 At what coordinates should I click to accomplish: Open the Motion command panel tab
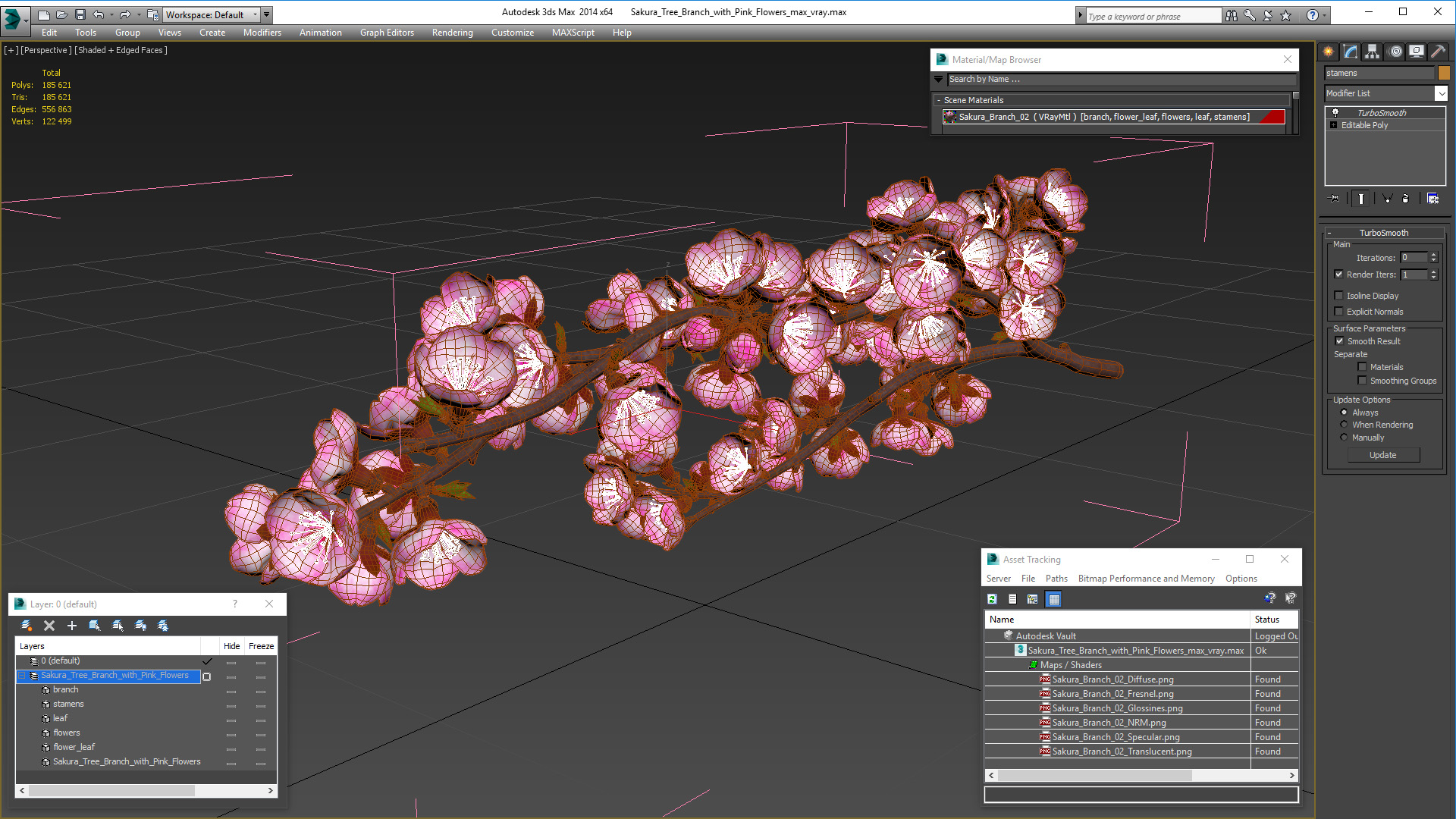pyautogui.click(x=1395, y=52)
